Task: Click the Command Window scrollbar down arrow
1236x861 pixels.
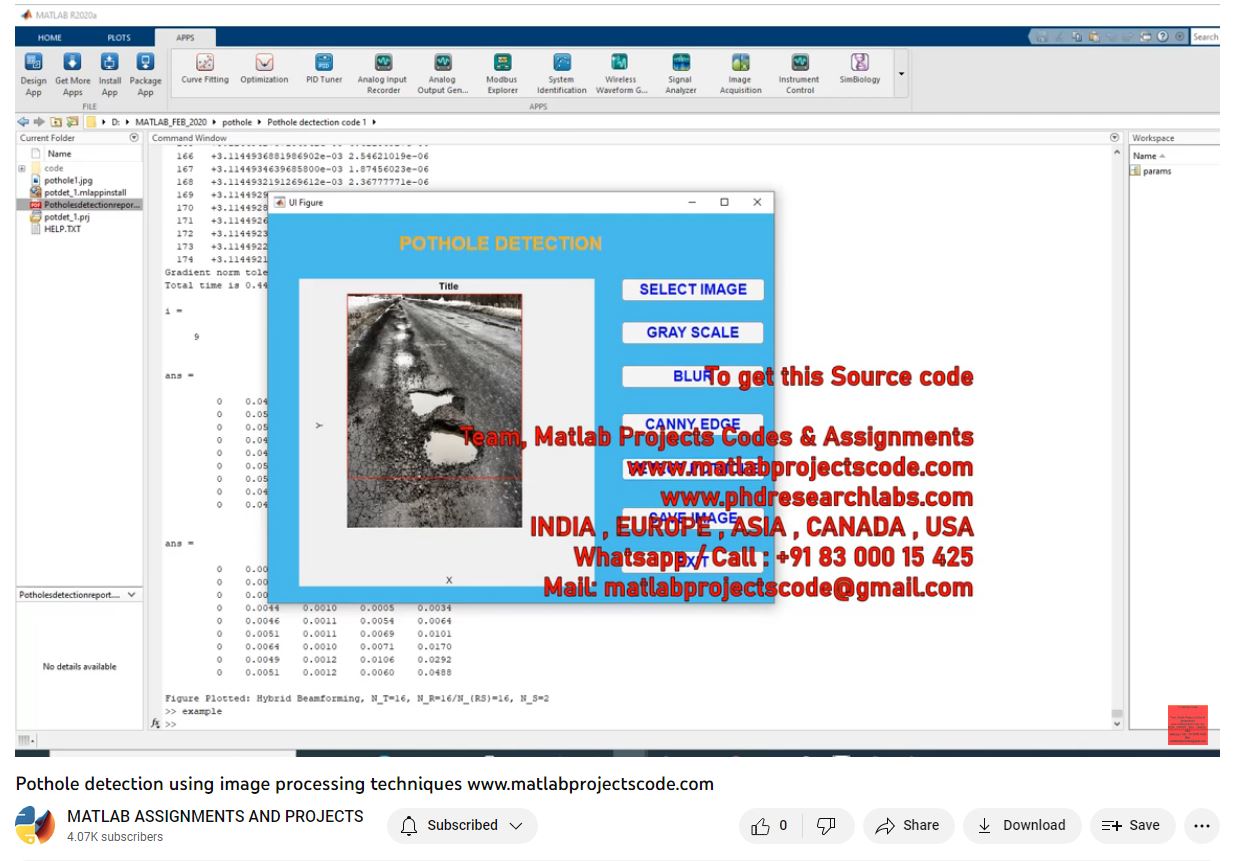Action: click(1117, 724)
